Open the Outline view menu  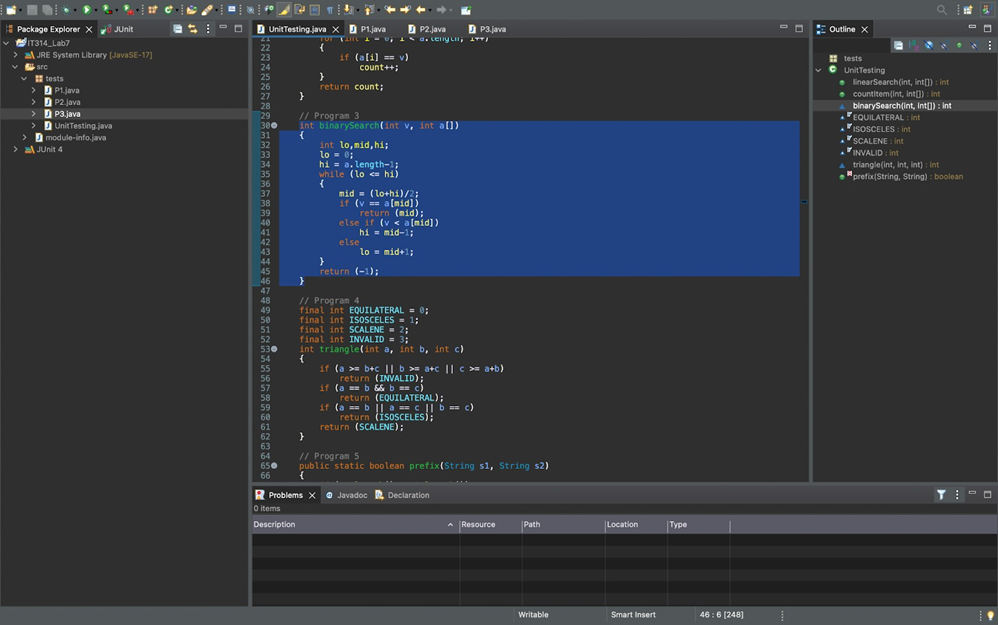(x=990, y=45)
